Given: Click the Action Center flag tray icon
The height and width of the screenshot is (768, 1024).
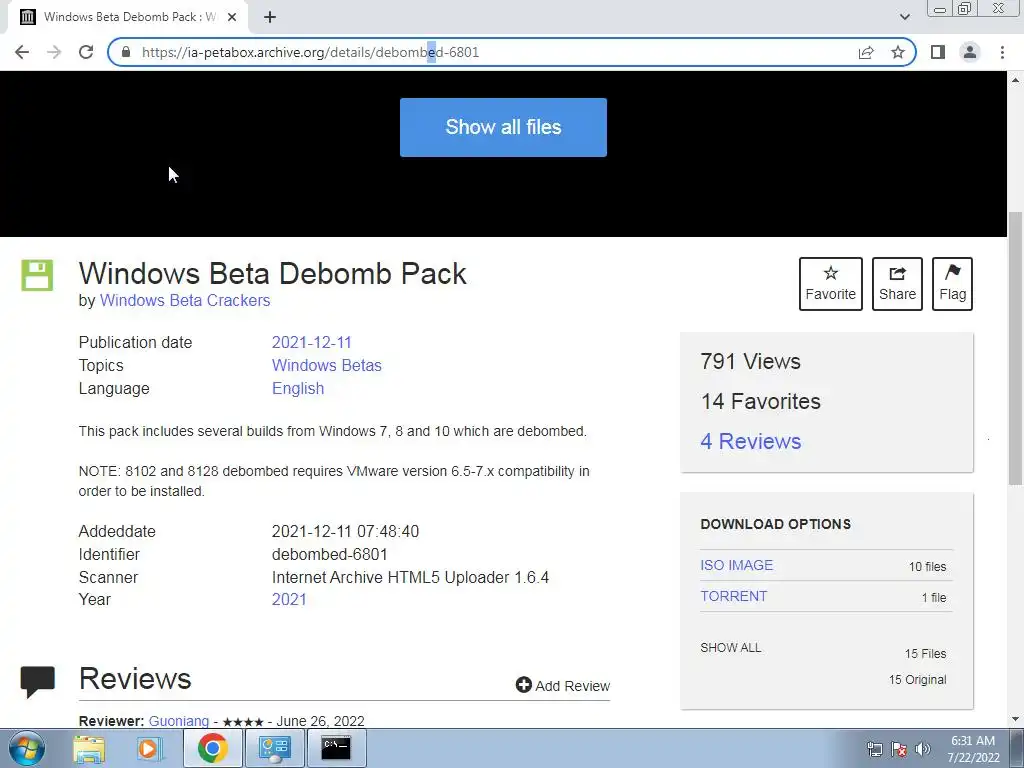Looking at the screenshot, I should click(899, 749).
